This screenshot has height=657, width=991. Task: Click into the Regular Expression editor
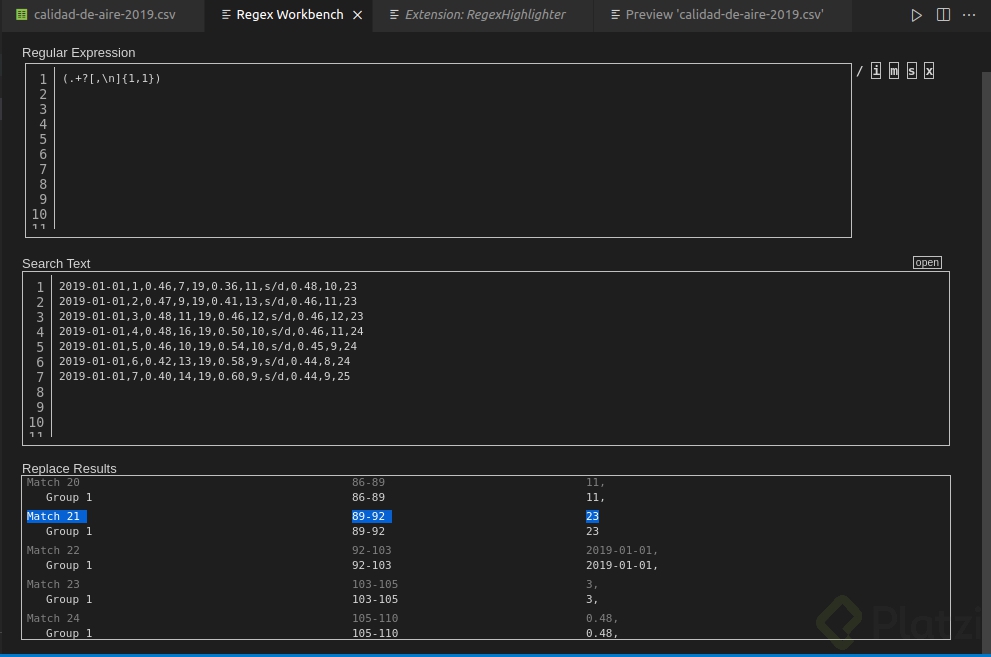[438, 150]
